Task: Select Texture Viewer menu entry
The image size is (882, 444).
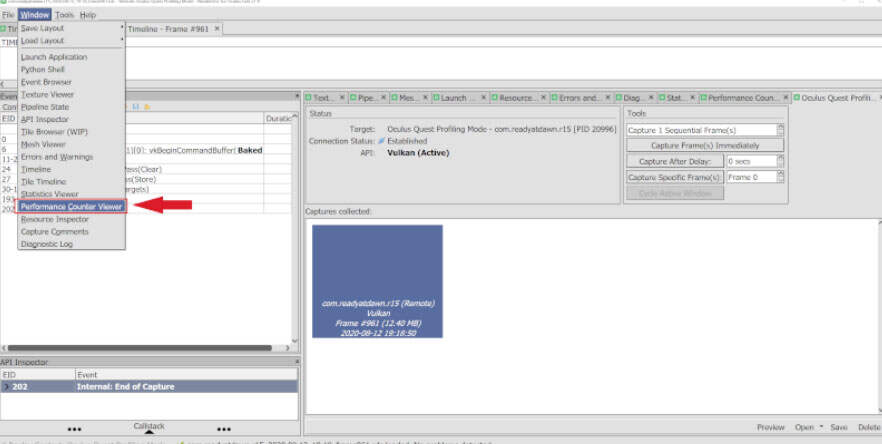Action: pyautogui.click(x=47, y=94)
